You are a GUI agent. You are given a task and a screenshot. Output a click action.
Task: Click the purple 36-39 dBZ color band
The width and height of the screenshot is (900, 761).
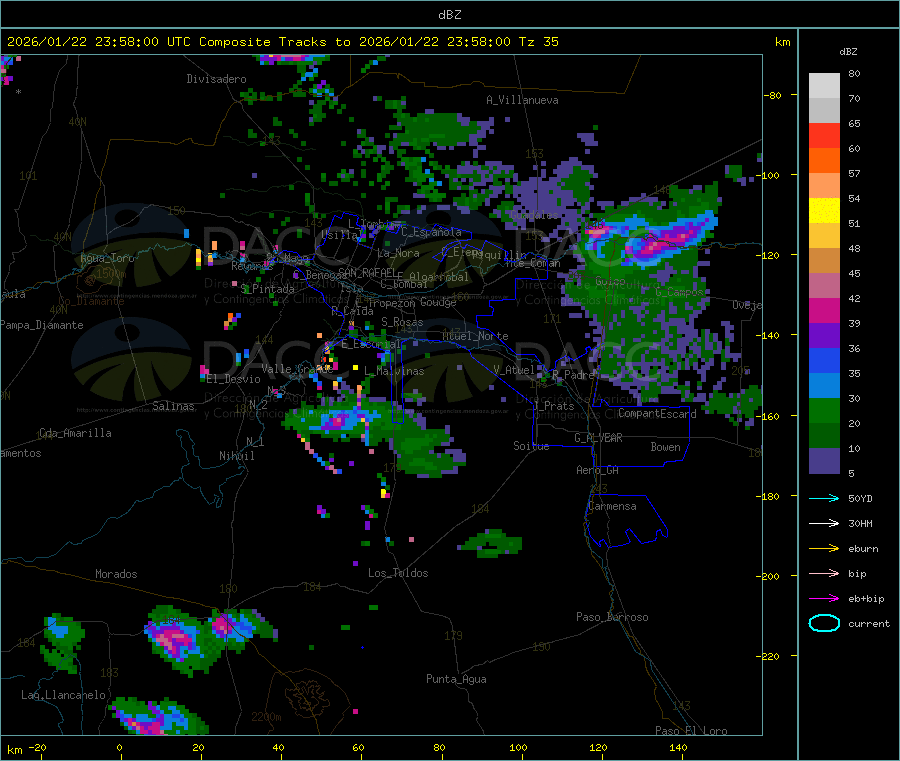tap(824, 336)
